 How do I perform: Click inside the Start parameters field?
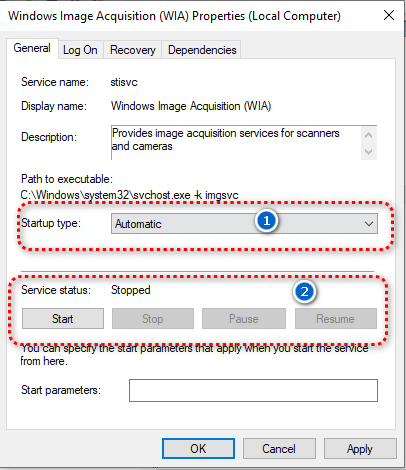tap(253, 390)
